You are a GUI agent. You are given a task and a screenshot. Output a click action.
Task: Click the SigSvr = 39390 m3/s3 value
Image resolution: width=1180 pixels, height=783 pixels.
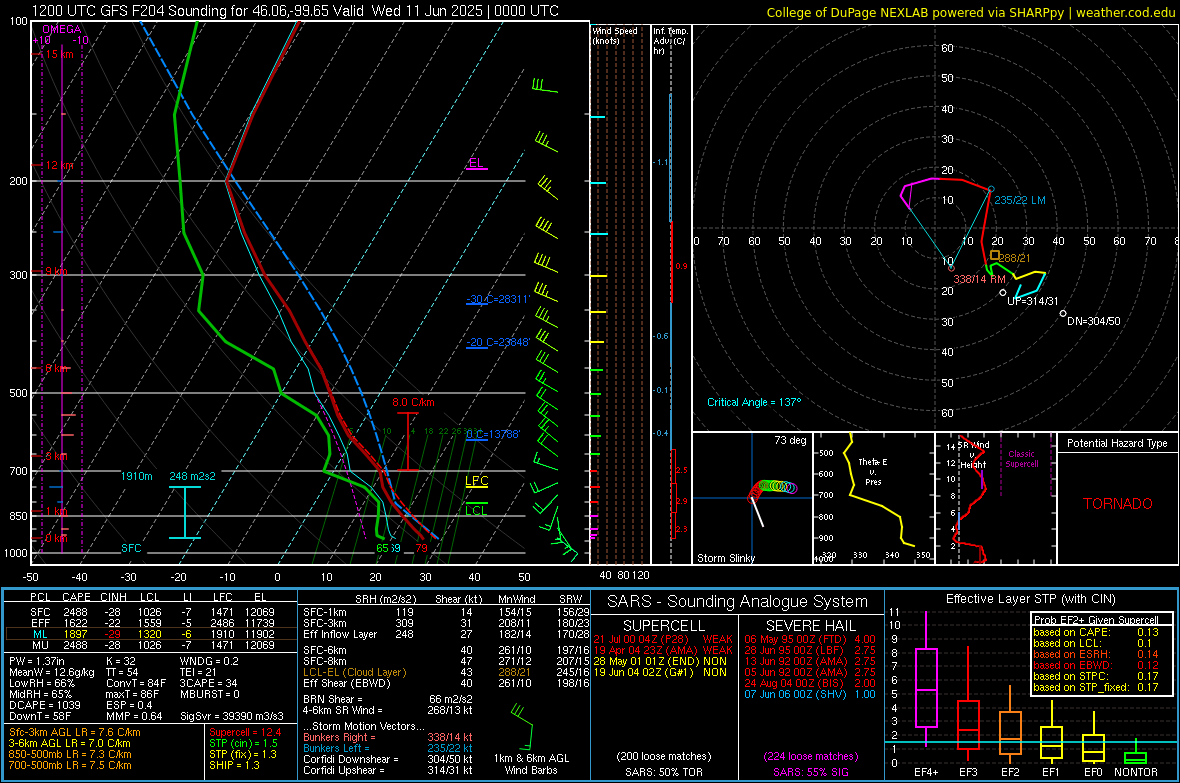click(x=232, y=716)
